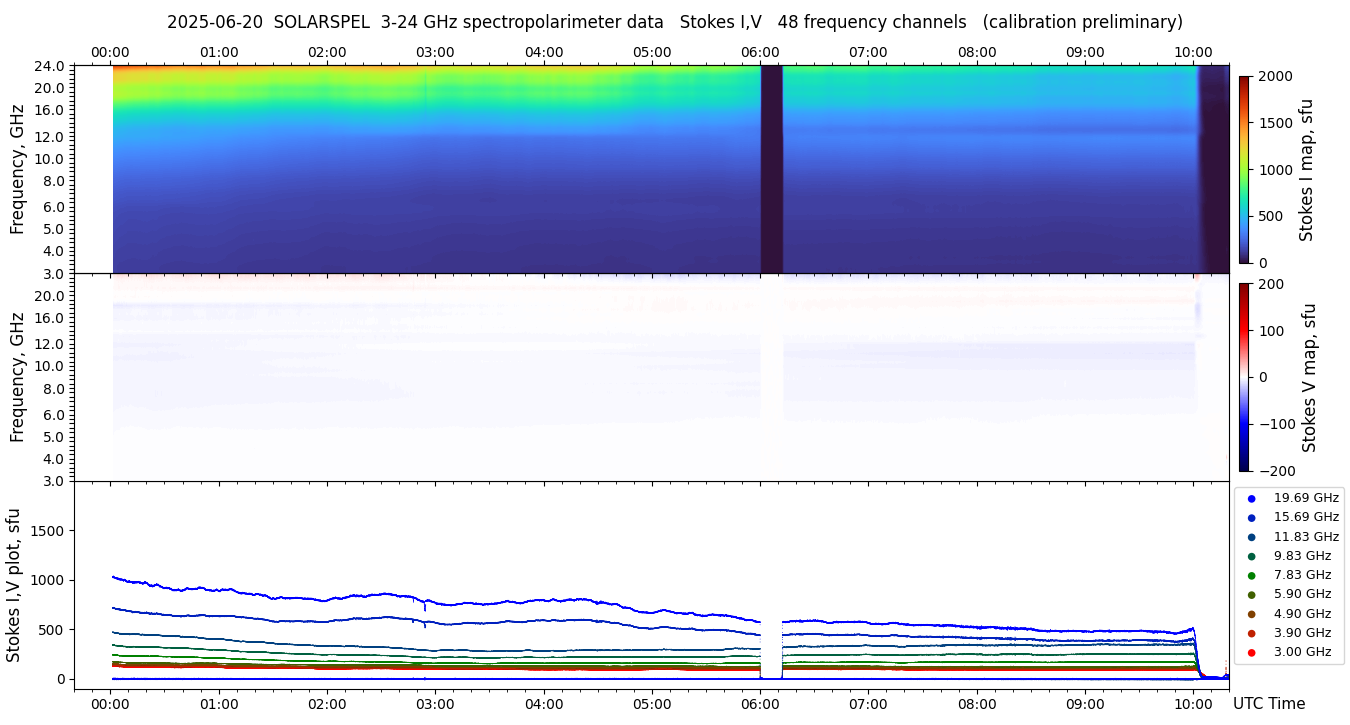Click the 7.83 GHz green legend dot
Screen dimensions: 1350x725
click(1251, 575)
